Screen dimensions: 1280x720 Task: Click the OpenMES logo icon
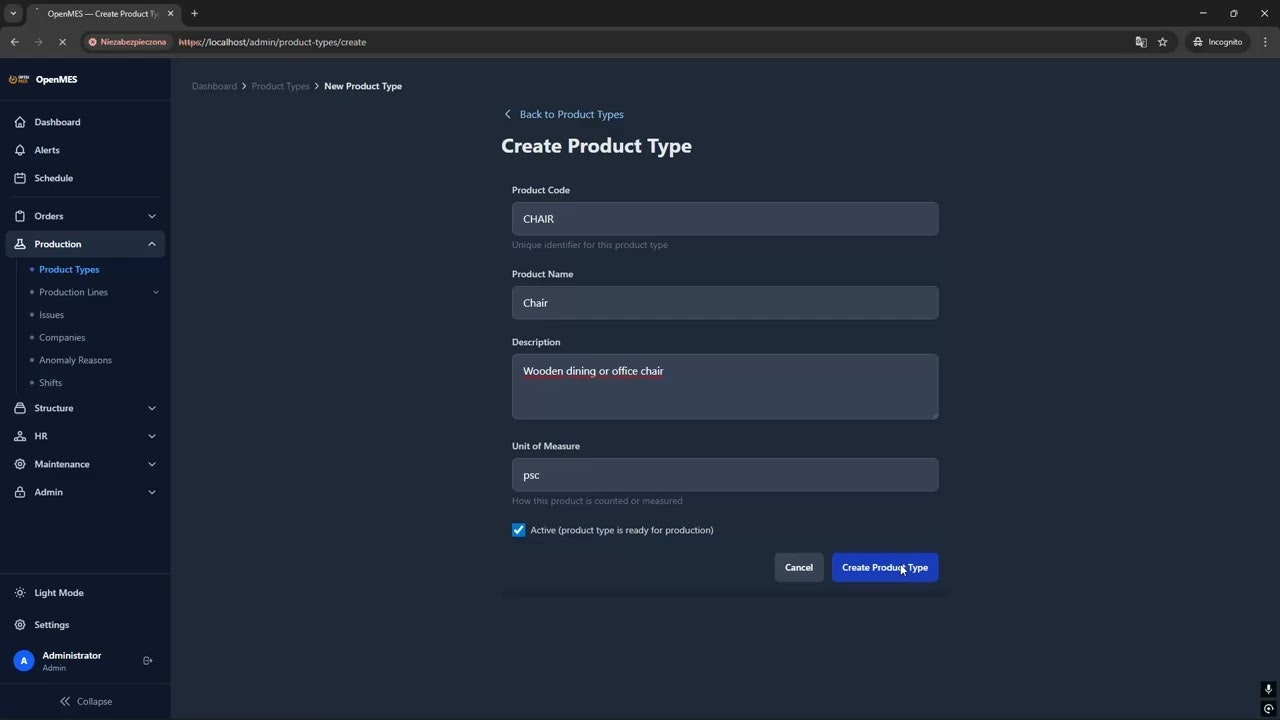coord(19,79)
